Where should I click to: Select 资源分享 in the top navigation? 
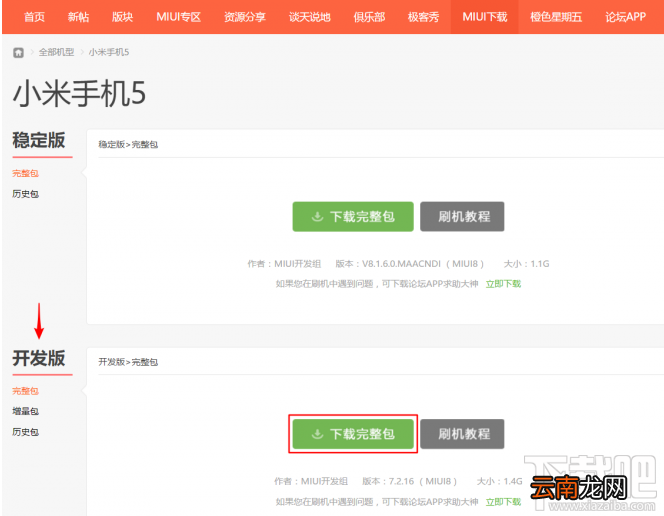coord(245,17)
